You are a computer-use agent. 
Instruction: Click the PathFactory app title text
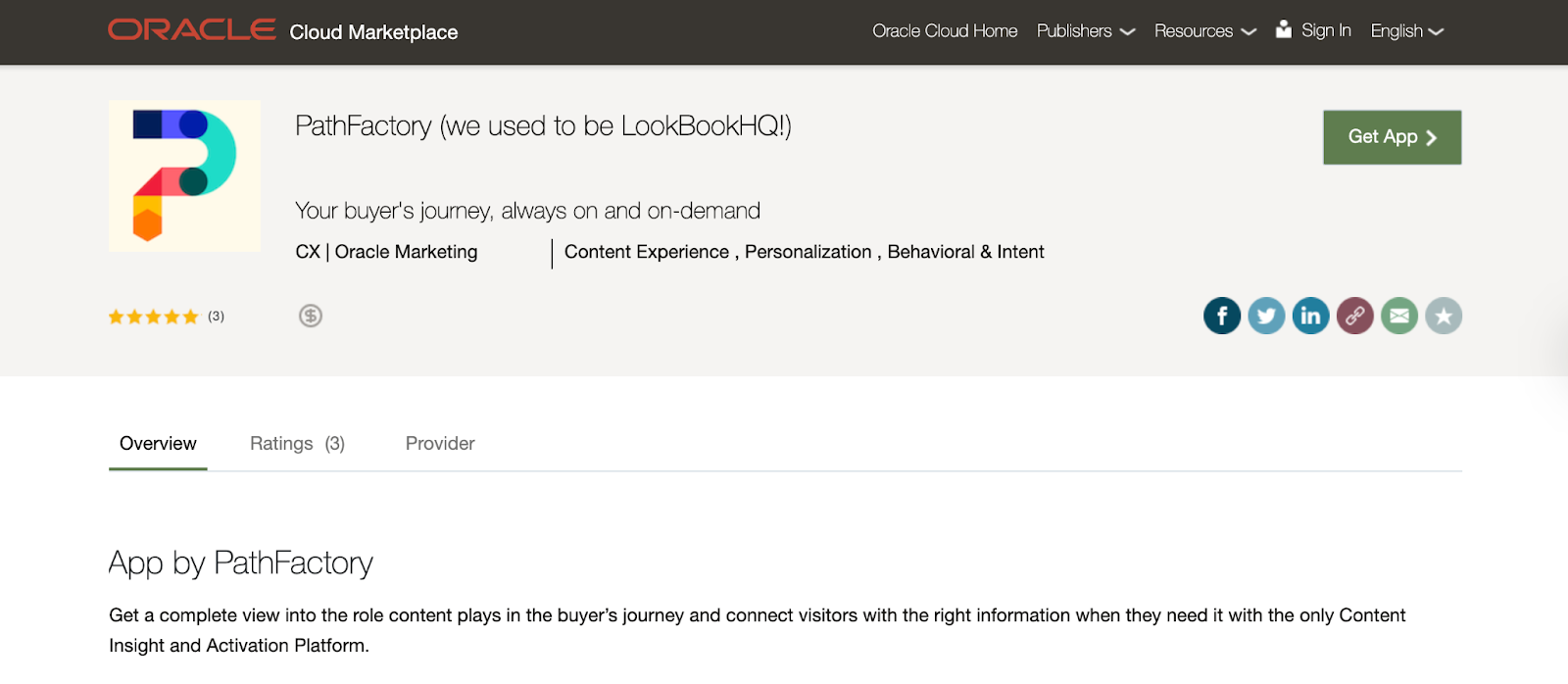click(543, 126)
